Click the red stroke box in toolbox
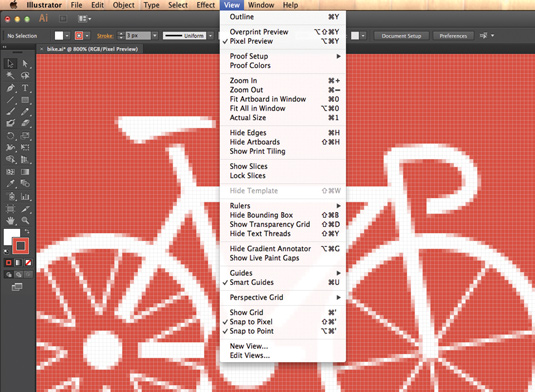 coord(20,246)
